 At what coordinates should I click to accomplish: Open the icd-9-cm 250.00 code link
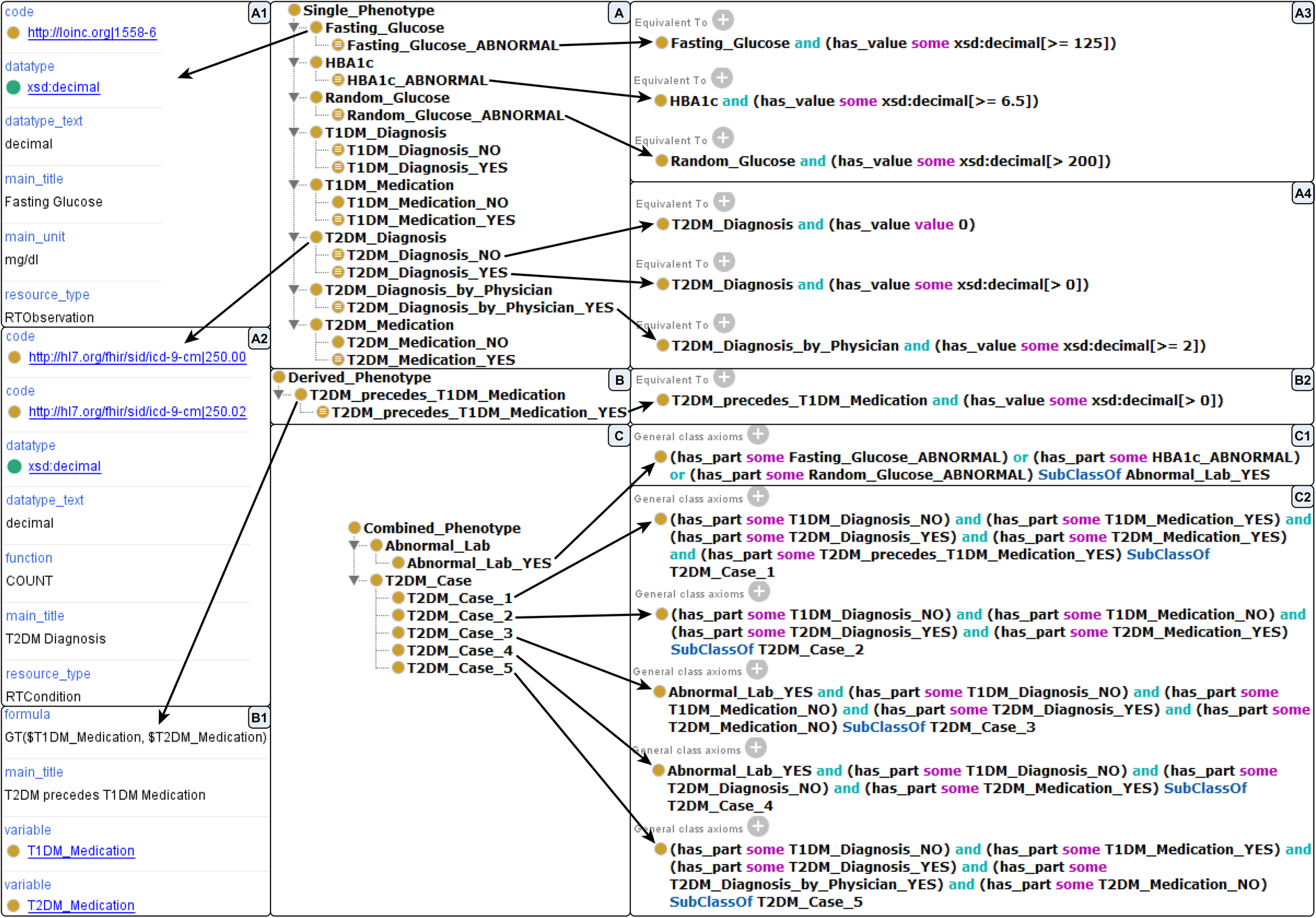click(x=137, y=357)
